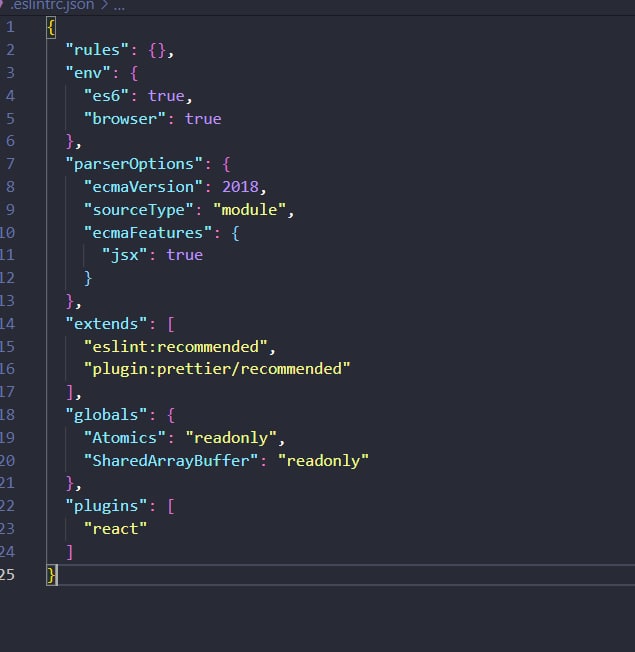Click the "readonly" value after "SharedArrayBuffer"
The image size is (635, 652).
(x=324, y=461)
